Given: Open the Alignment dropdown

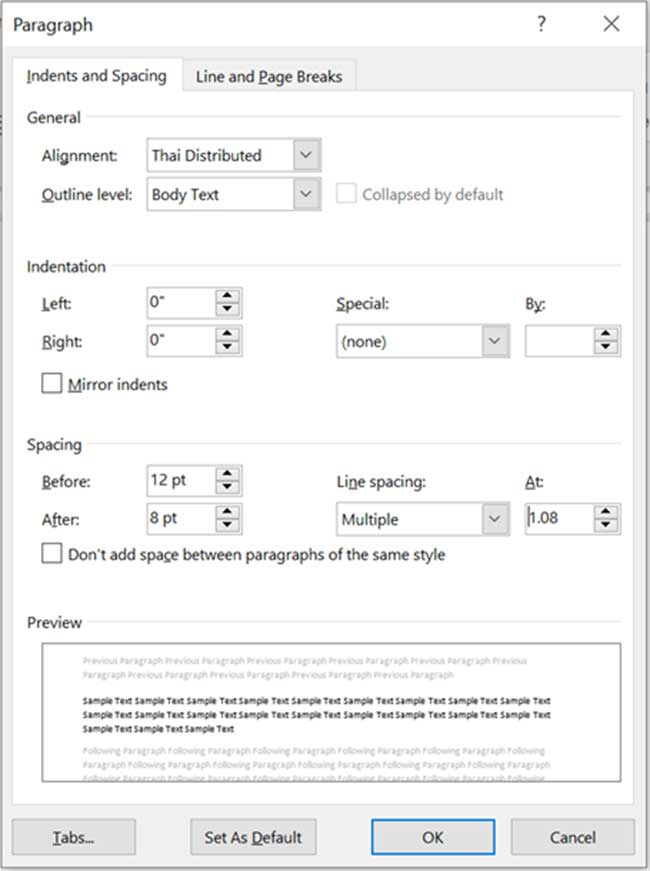Looking at the screenshot, I should (x=307, y=156).
